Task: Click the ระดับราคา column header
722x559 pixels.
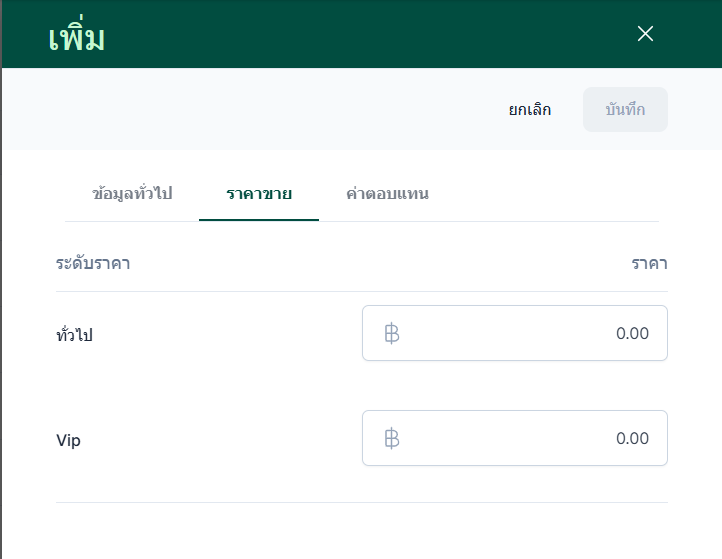Action: click(93, 264)
